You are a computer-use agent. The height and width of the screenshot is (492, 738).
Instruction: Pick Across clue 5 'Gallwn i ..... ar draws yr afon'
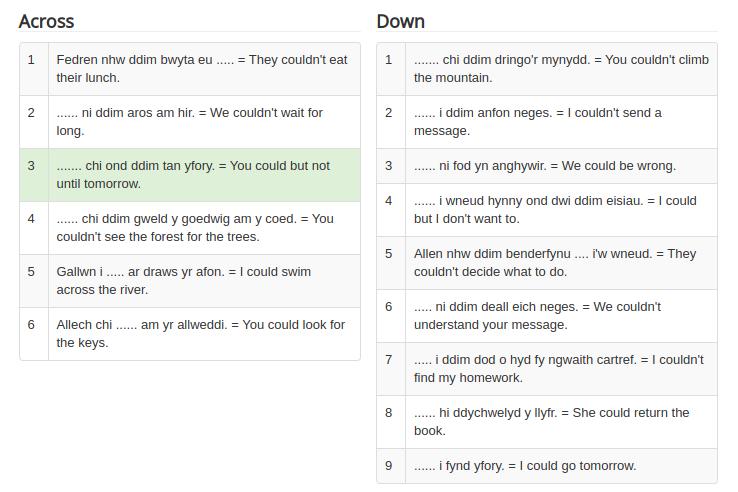coord(190,281)
